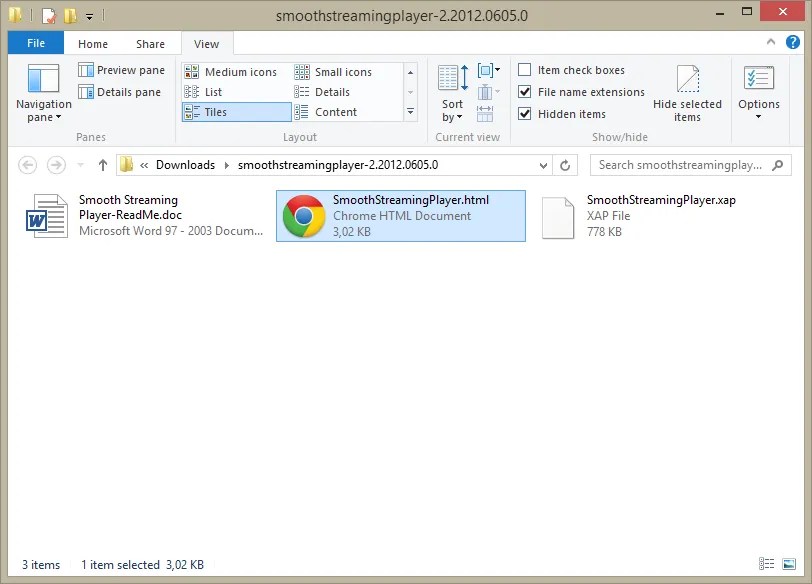812x584 pixels.
Task: Click Properties icon in quick access toolbar
Action: tap(48, 16)
